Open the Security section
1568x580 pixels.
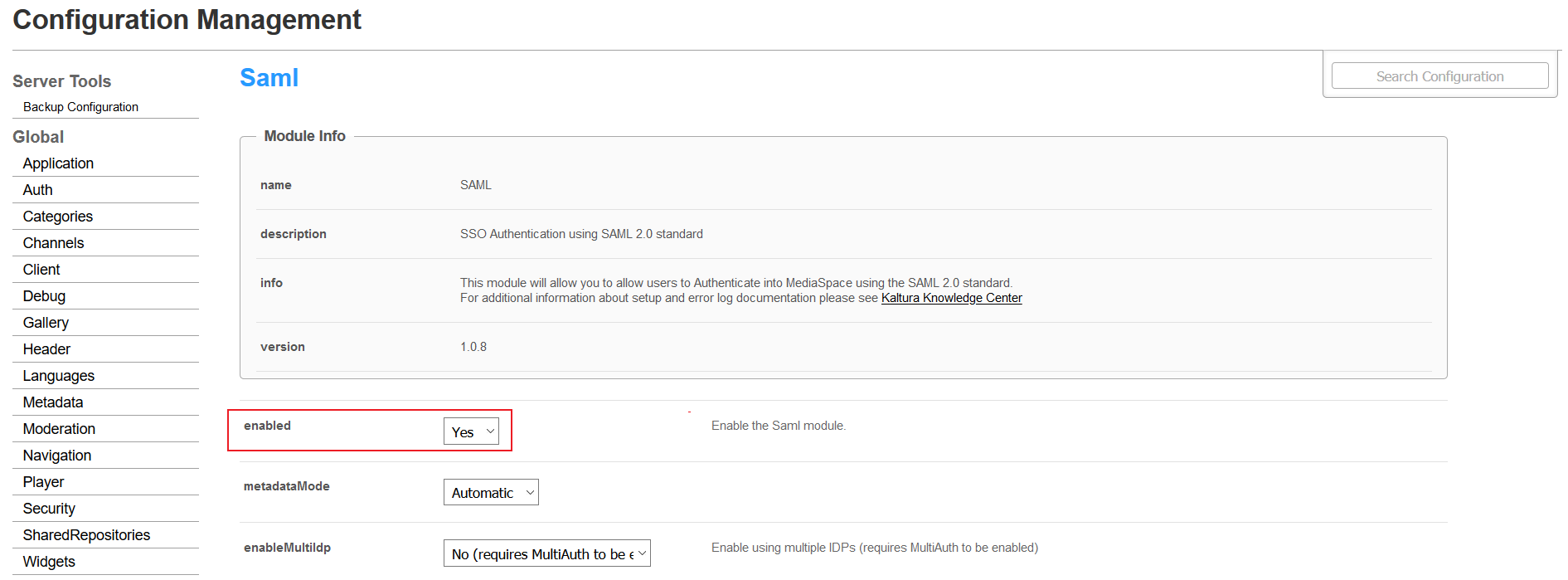tap(49, 509)
